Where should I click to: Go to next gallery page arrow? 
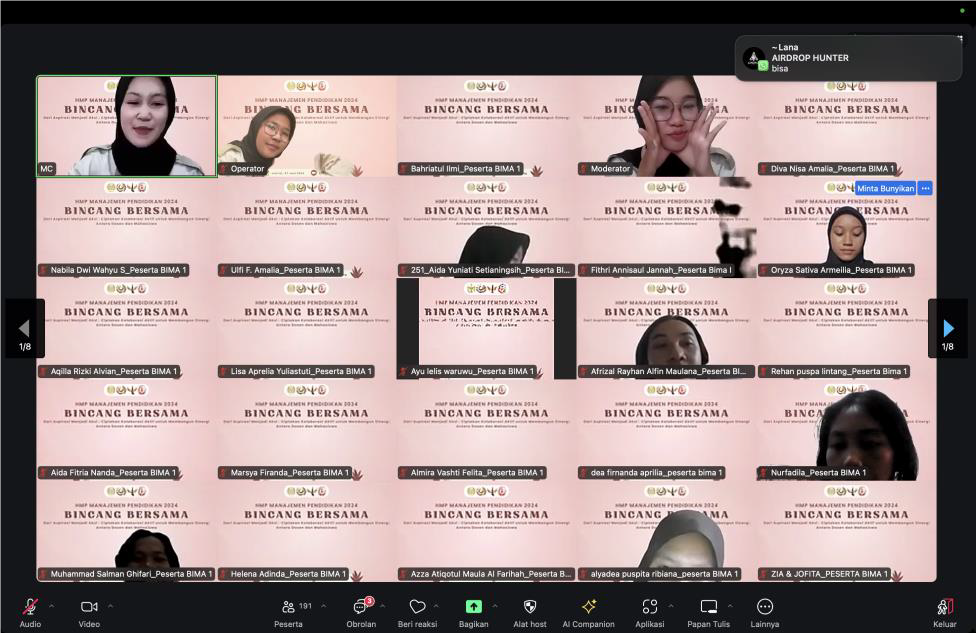(x=948, y=328)
